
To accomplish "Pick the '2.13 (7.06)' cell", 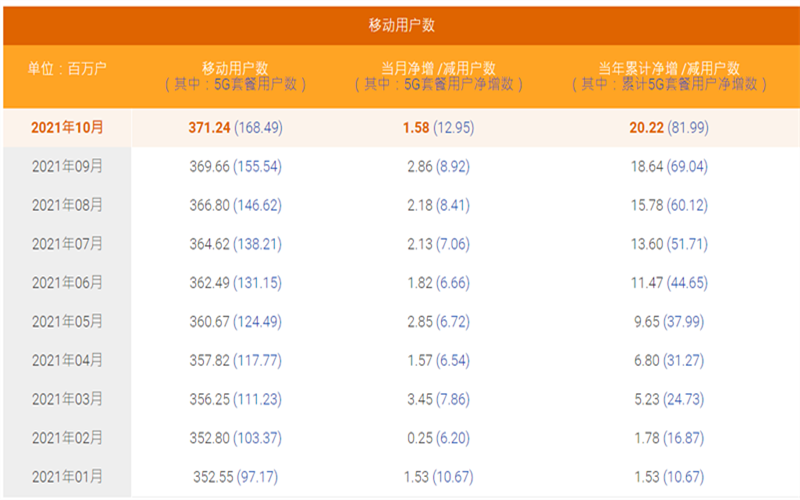I will 439,244.
